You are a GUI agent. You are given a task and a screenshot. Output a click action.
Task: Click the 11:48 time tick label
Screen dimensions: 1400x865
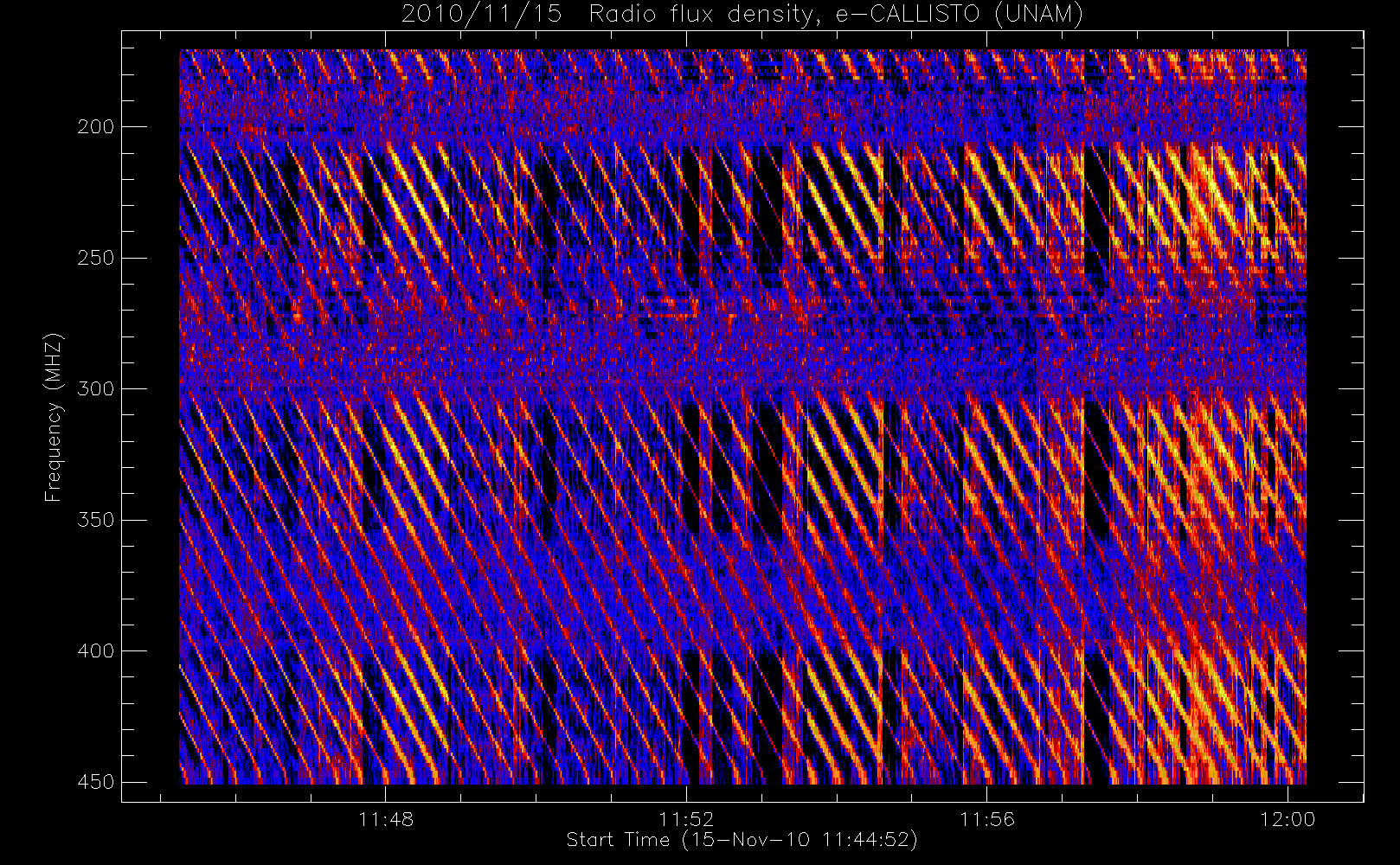[386, 819]
